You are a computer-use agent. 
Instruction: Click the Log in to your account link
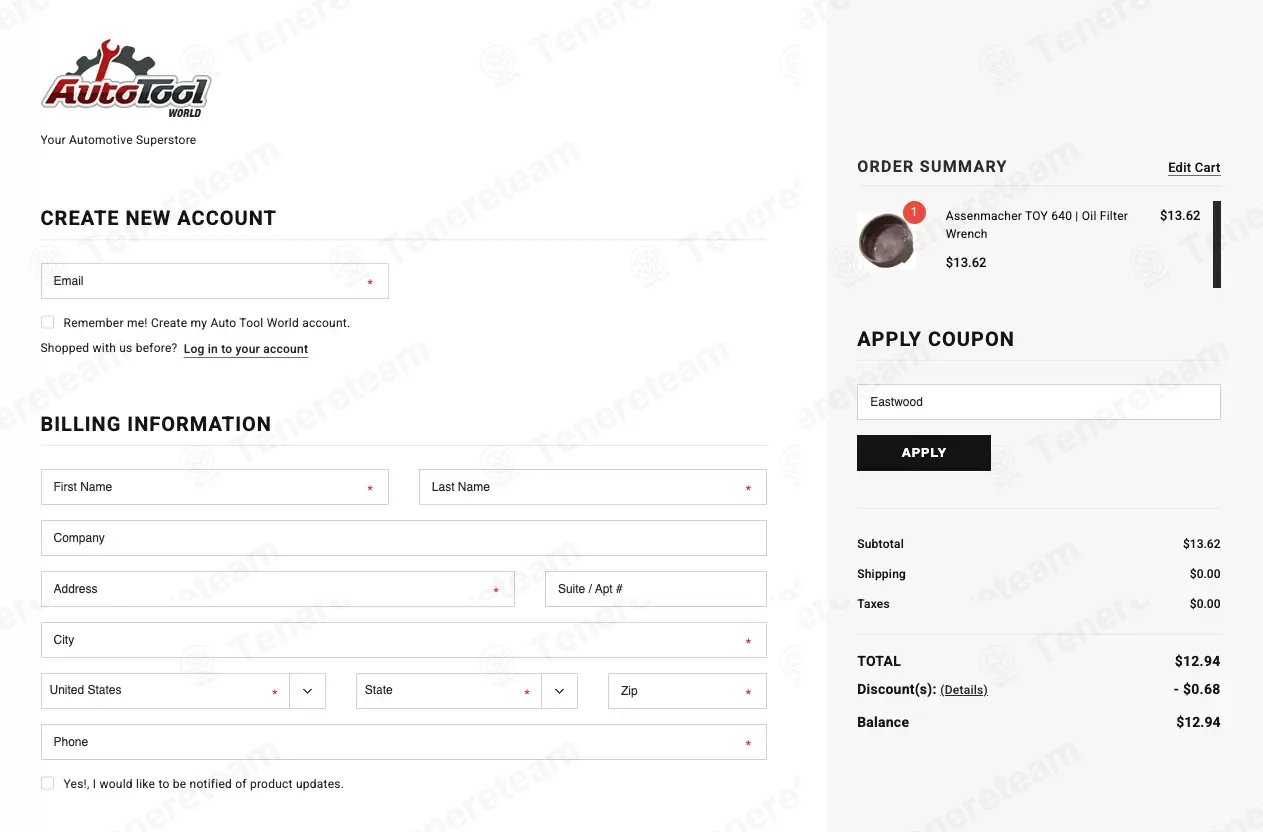(246, 349)
